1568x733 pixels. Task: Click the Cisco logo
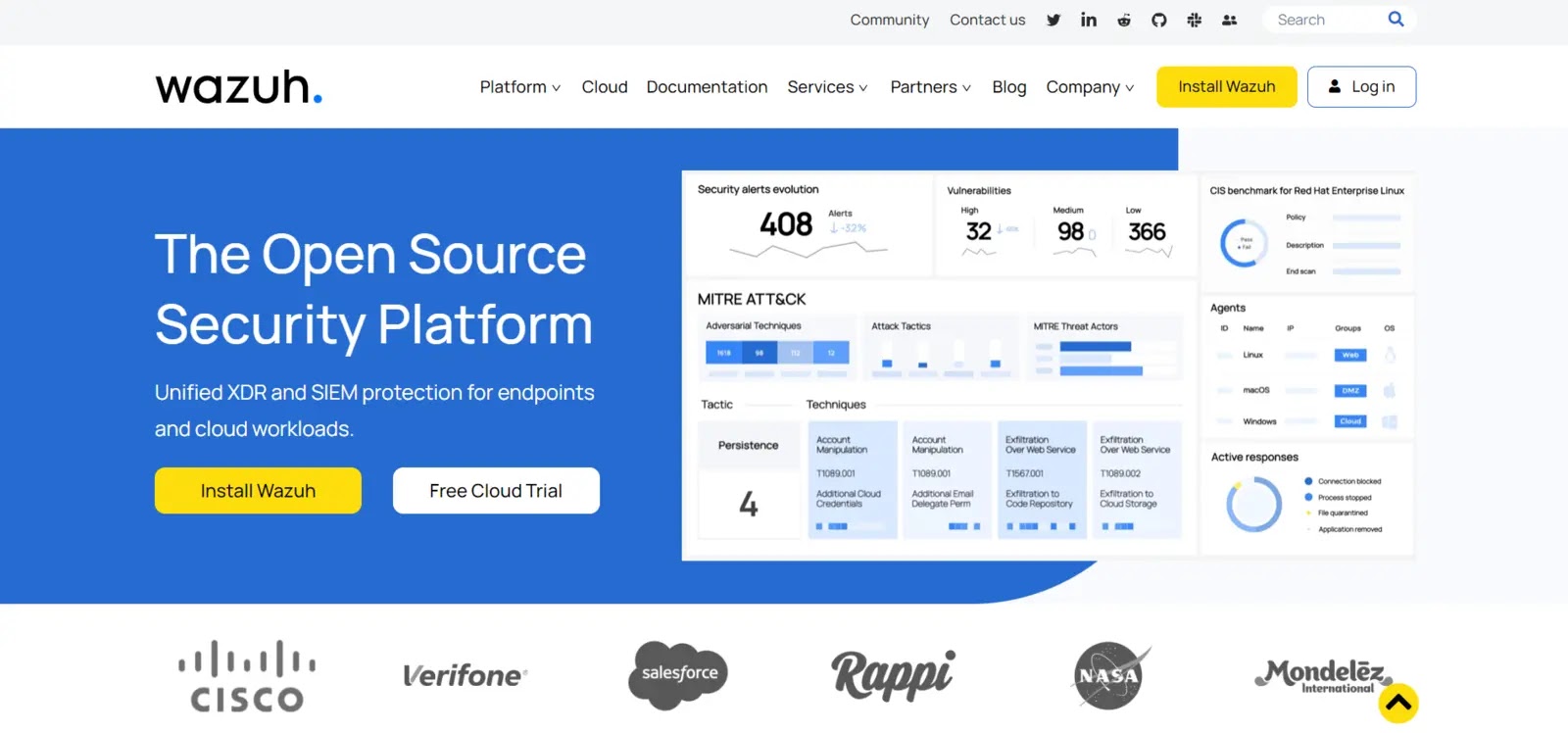point(247,676)
